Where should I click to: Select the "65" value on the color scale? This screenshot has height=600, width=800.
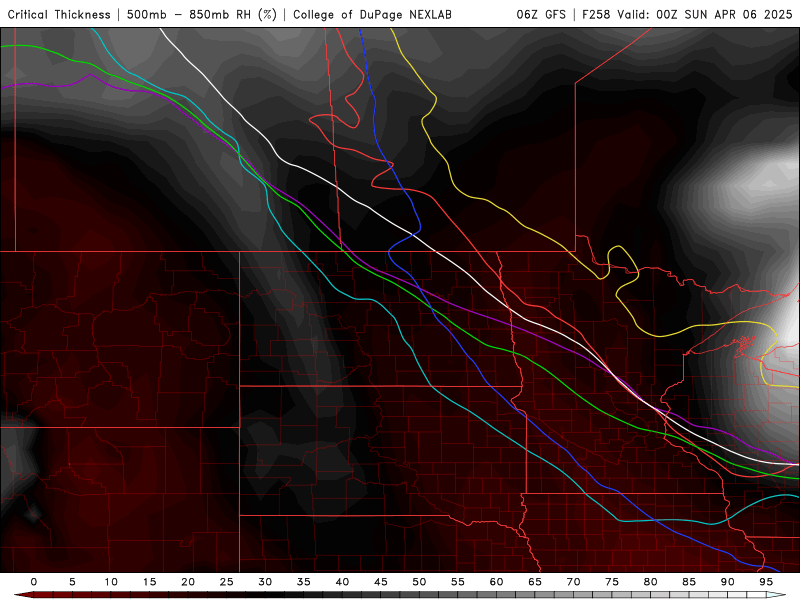tap(535, 582)
